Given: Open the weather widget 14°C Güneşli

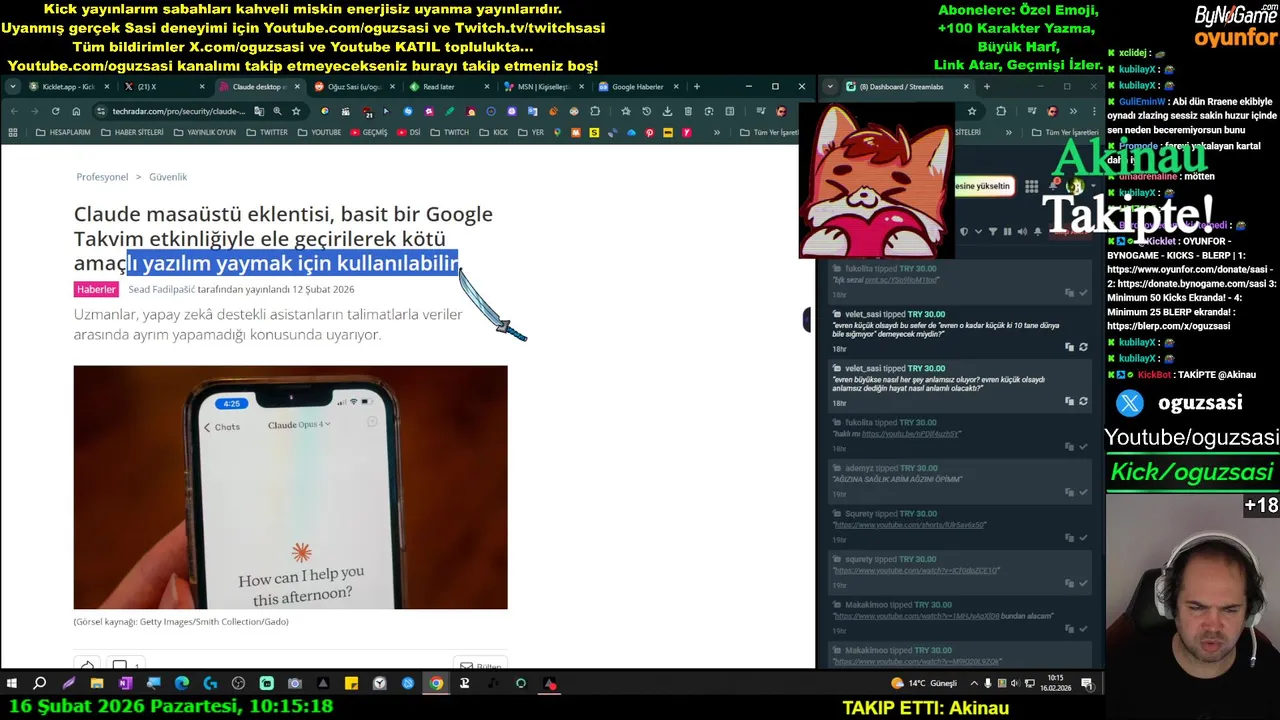Looking at the screenshot, I should (x=923, y=684).
